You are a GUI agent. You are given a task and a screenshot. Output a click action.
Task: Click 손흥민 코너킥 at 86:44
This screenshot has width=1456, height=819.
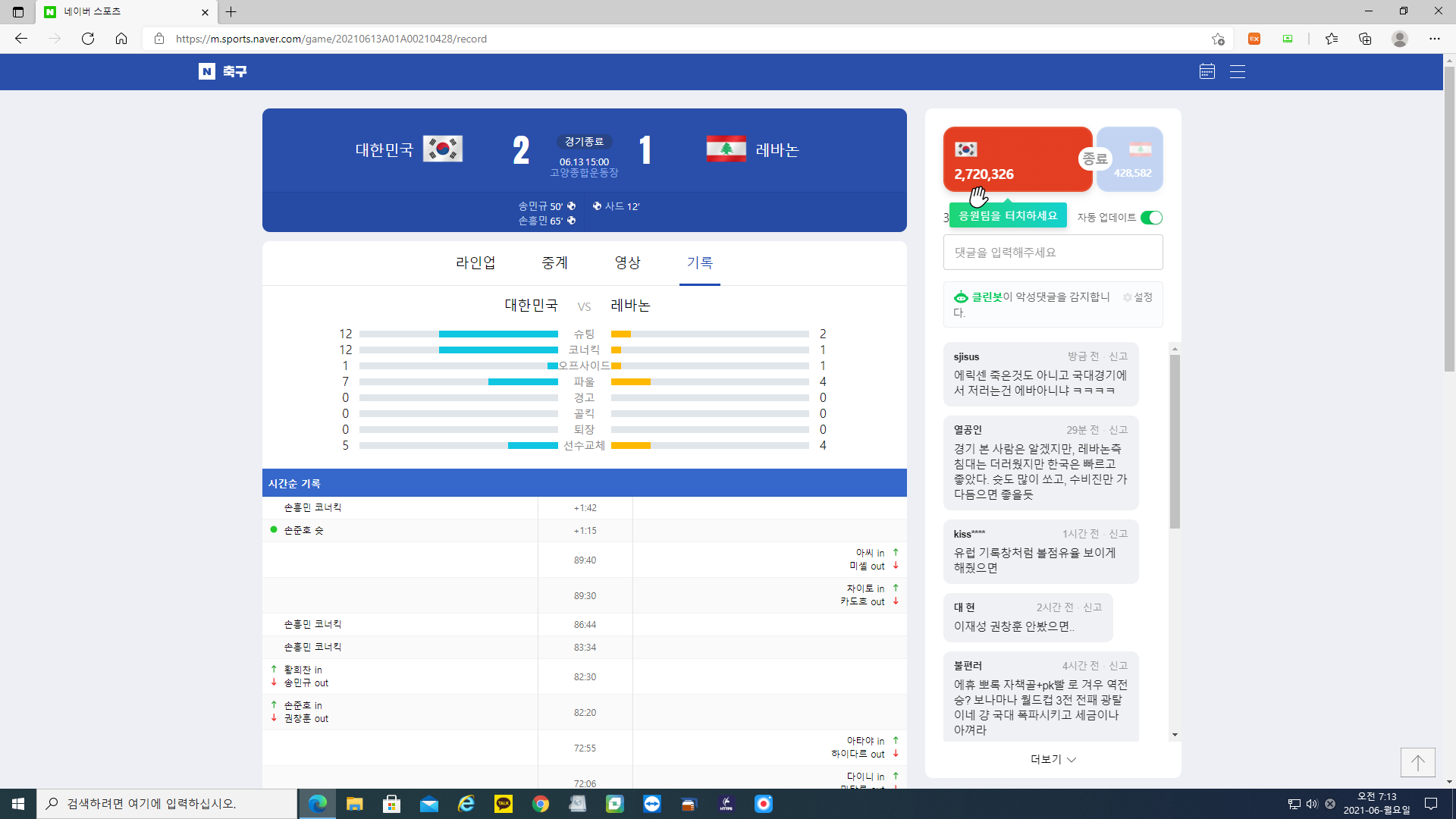pyautogui.click(x=585, y=624)
